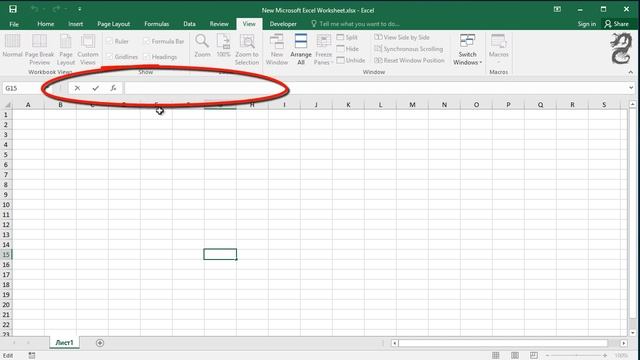Screen dimensions: 640x360
Task: Click zoom in plus button
Action: [605, 356]
